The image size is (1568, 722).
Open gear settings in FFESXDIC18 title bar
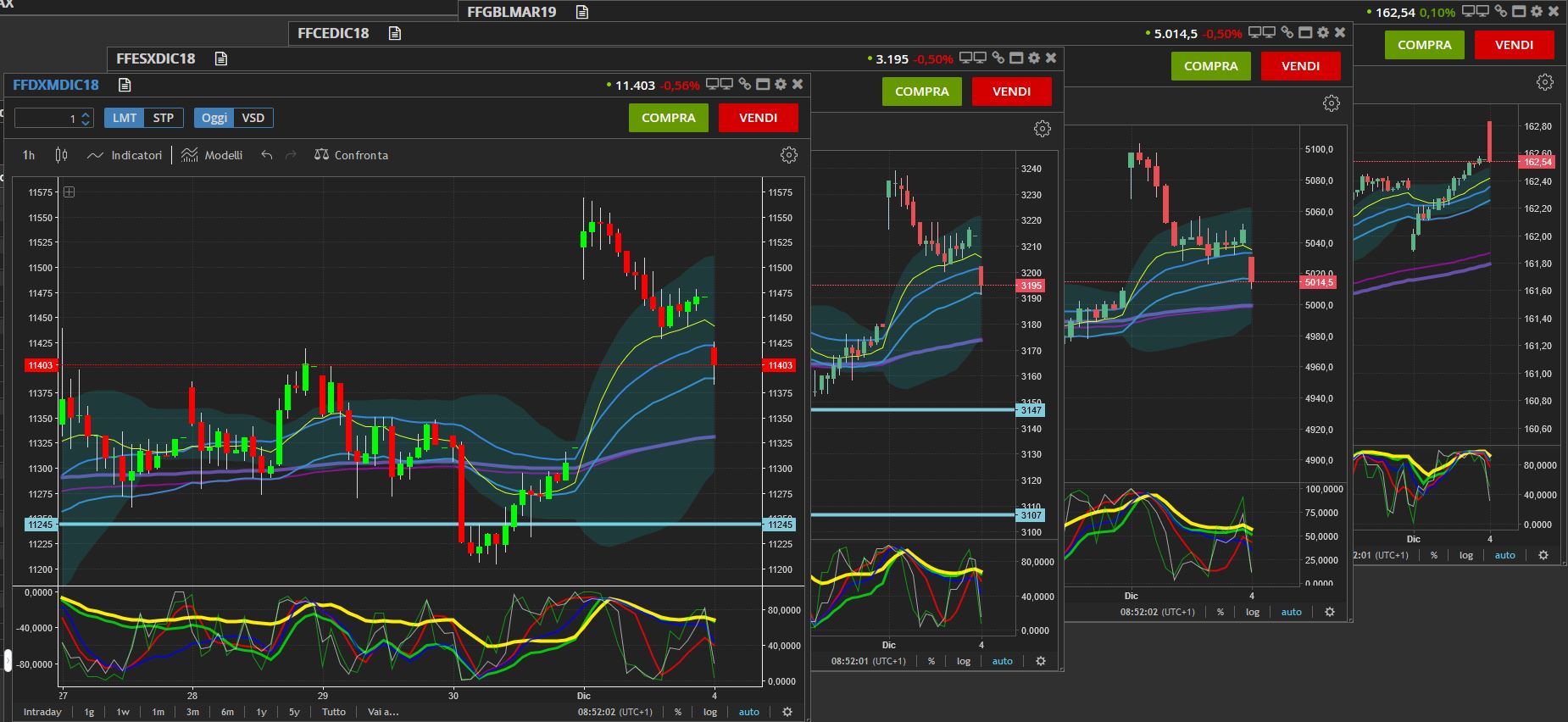1034,58
